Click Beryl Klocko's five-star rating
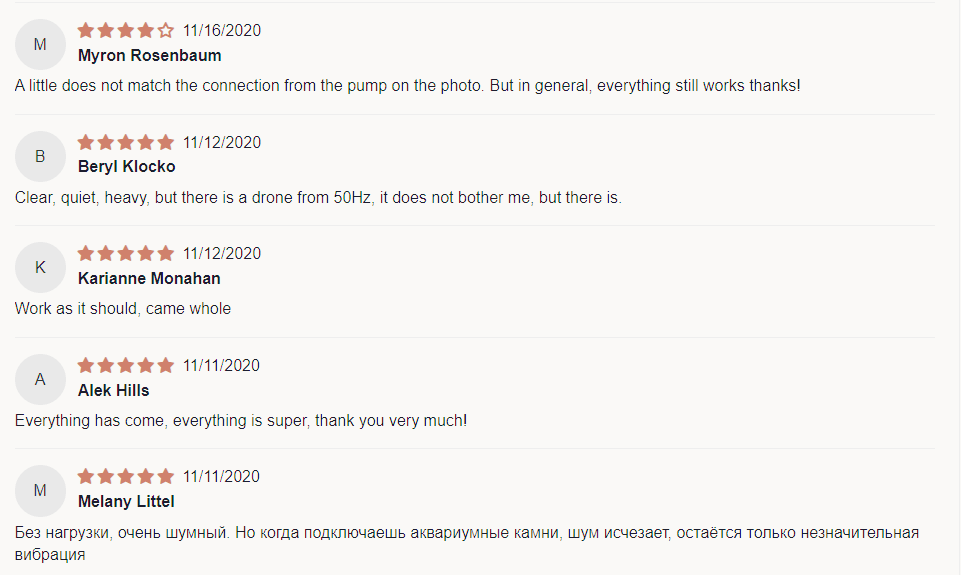 (126, 142)
